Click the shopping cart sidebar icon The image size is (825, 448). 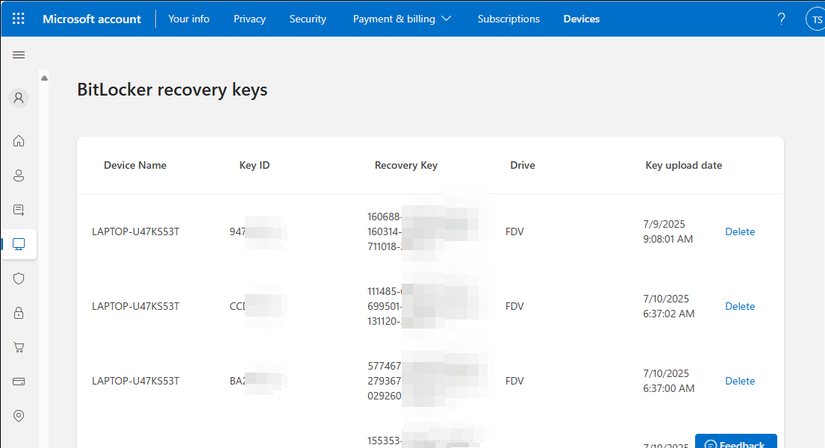point(18,348)
